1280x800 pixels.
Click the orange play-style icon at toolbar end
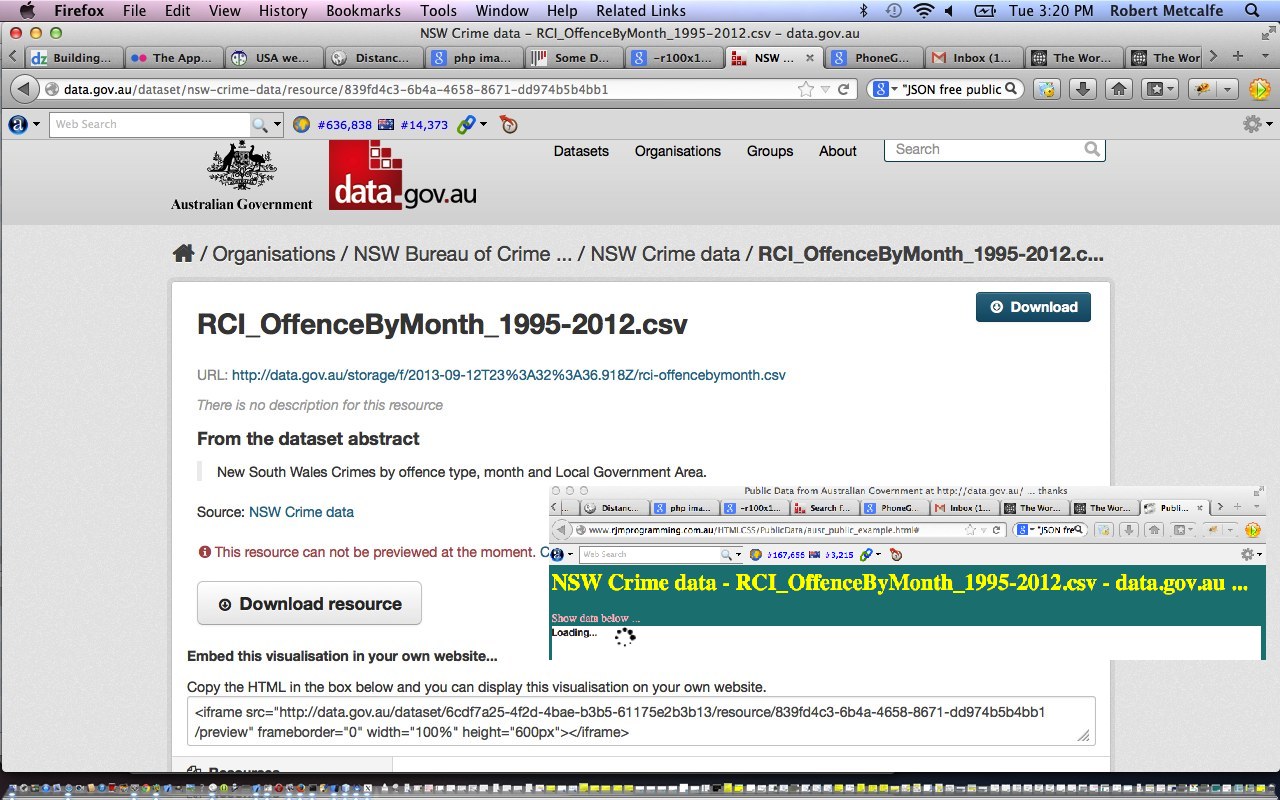(1259, 89)
